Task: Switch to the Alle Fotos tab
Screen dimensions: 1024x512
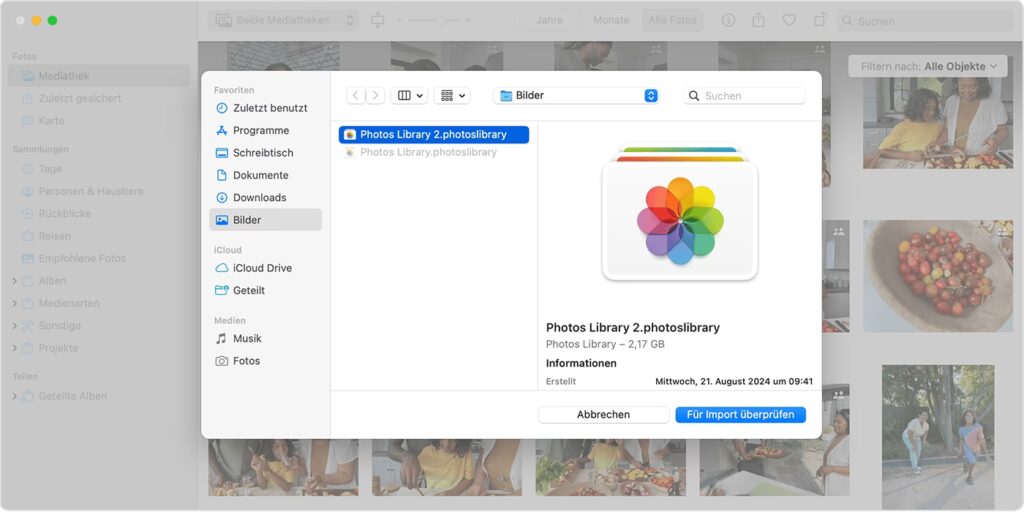Action: [x=672, y=20]
